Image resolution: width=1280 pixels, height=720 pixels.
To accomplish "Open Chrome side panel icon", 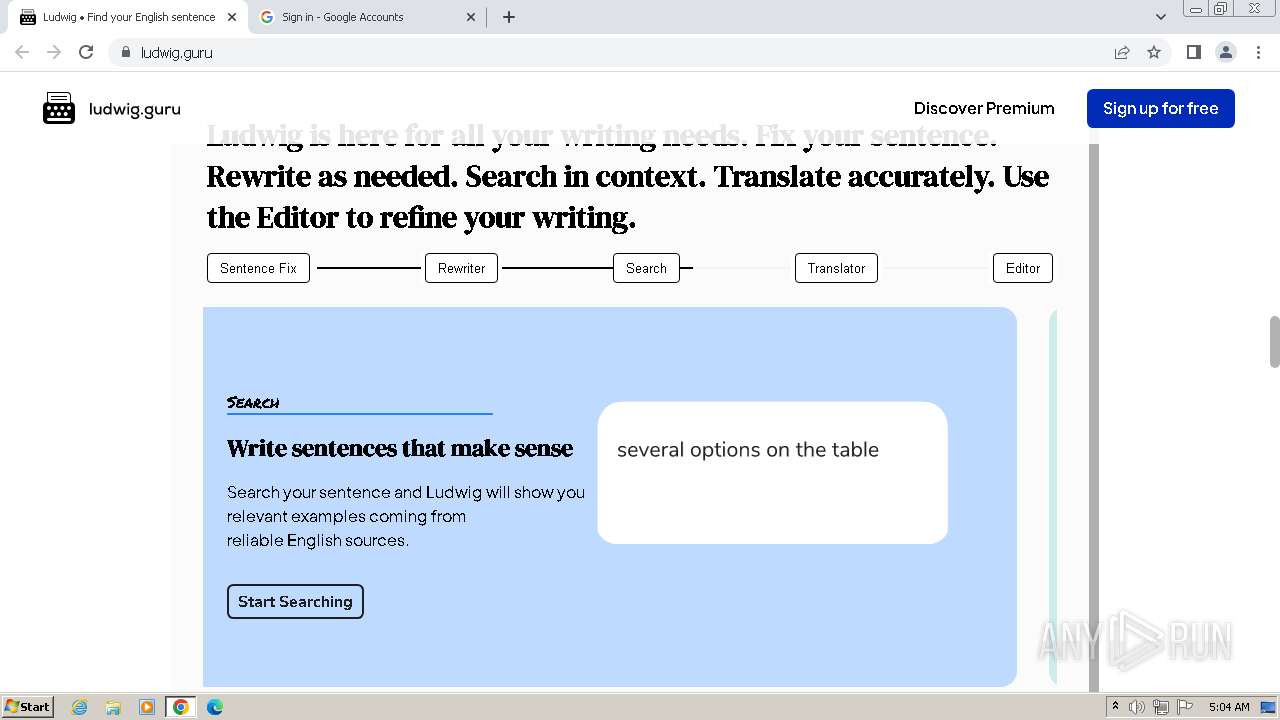I will (x=1193, y=52).
